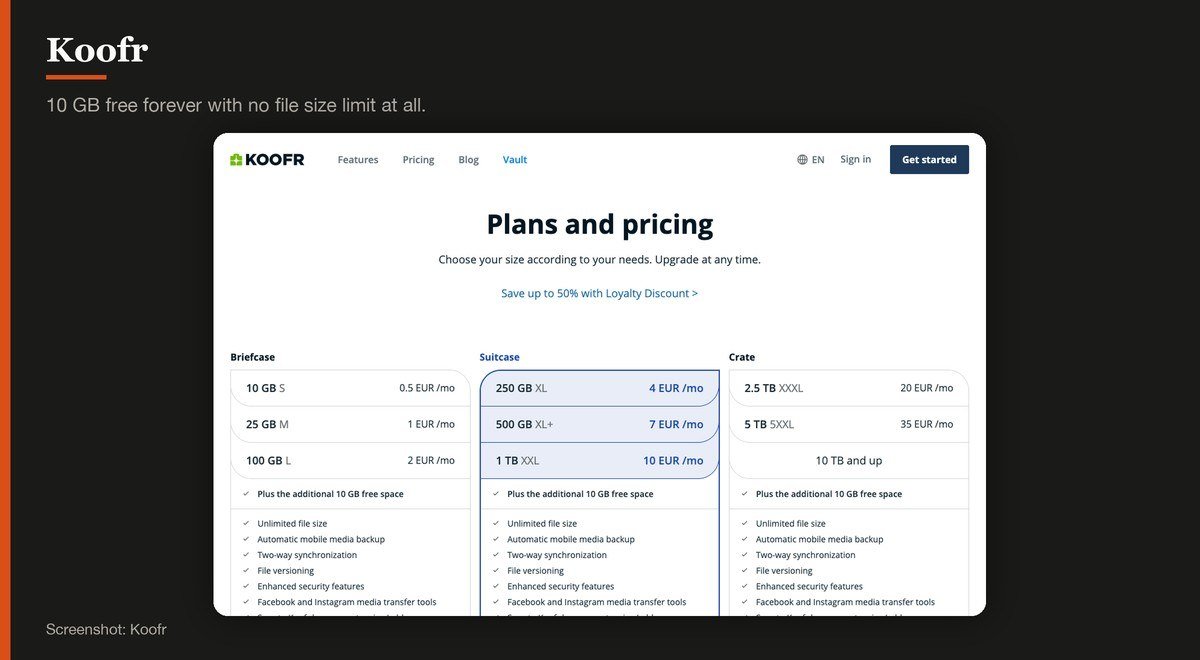Select the 5 TB 5XXL plan

tap(848, 424)
